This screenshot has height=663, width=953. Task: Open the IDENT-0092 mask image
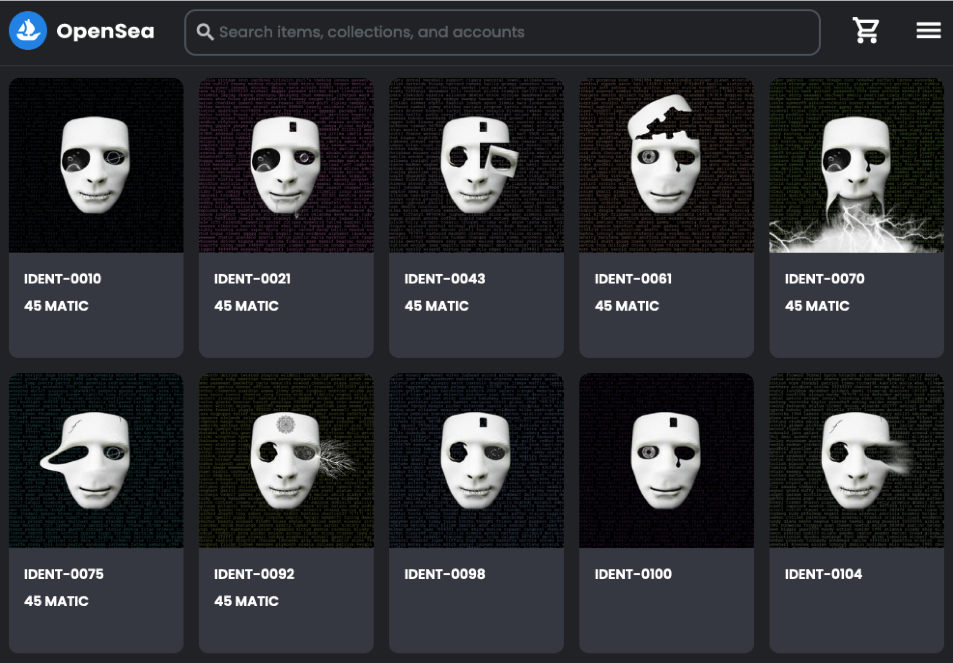(286, 461)
